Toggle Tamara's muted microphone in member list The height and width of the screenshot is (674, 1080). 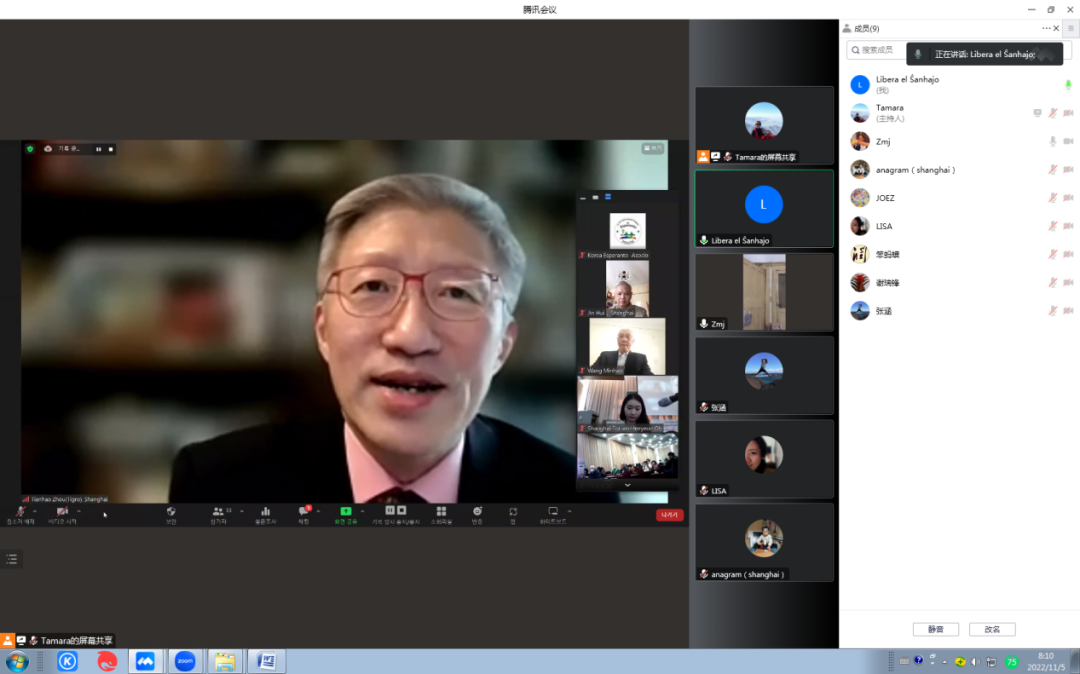pyautogui.click(x=1053, y=113)
